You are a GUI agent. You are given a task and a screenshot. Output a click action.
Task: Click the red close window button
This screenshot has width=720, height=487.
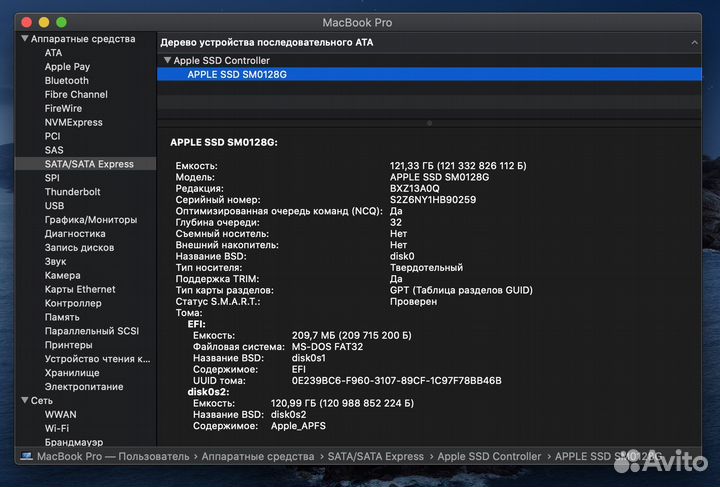[x=25, y=21]
